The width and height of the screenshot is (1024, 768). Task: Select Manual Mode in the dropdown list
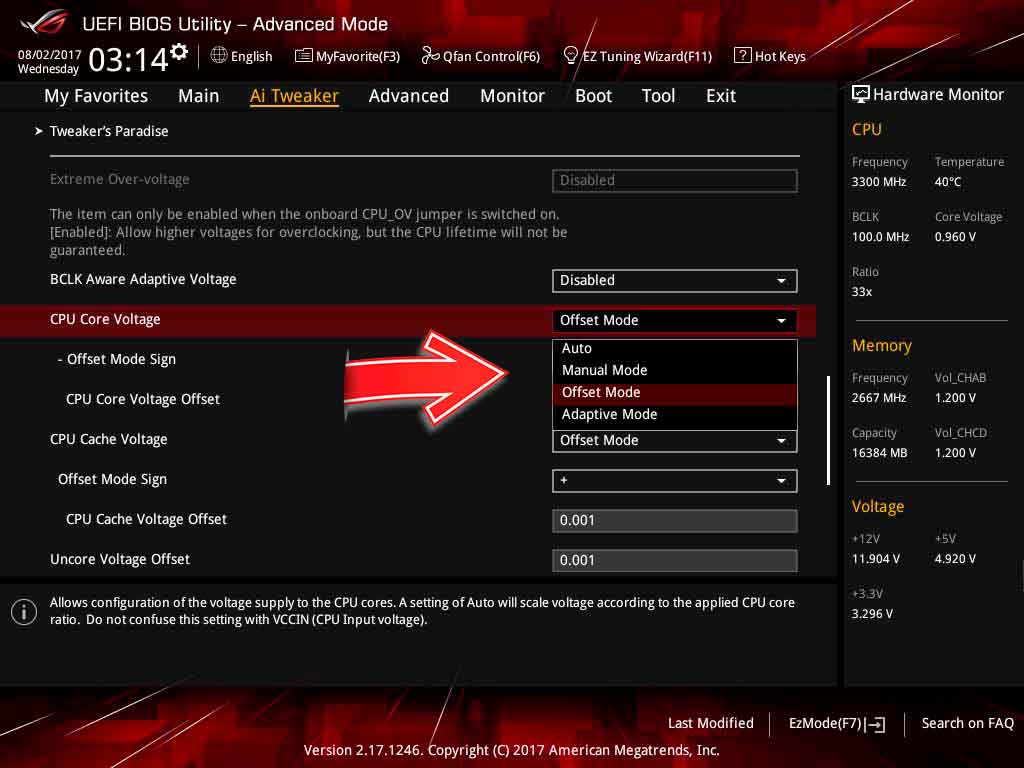[x=675, y=370]
